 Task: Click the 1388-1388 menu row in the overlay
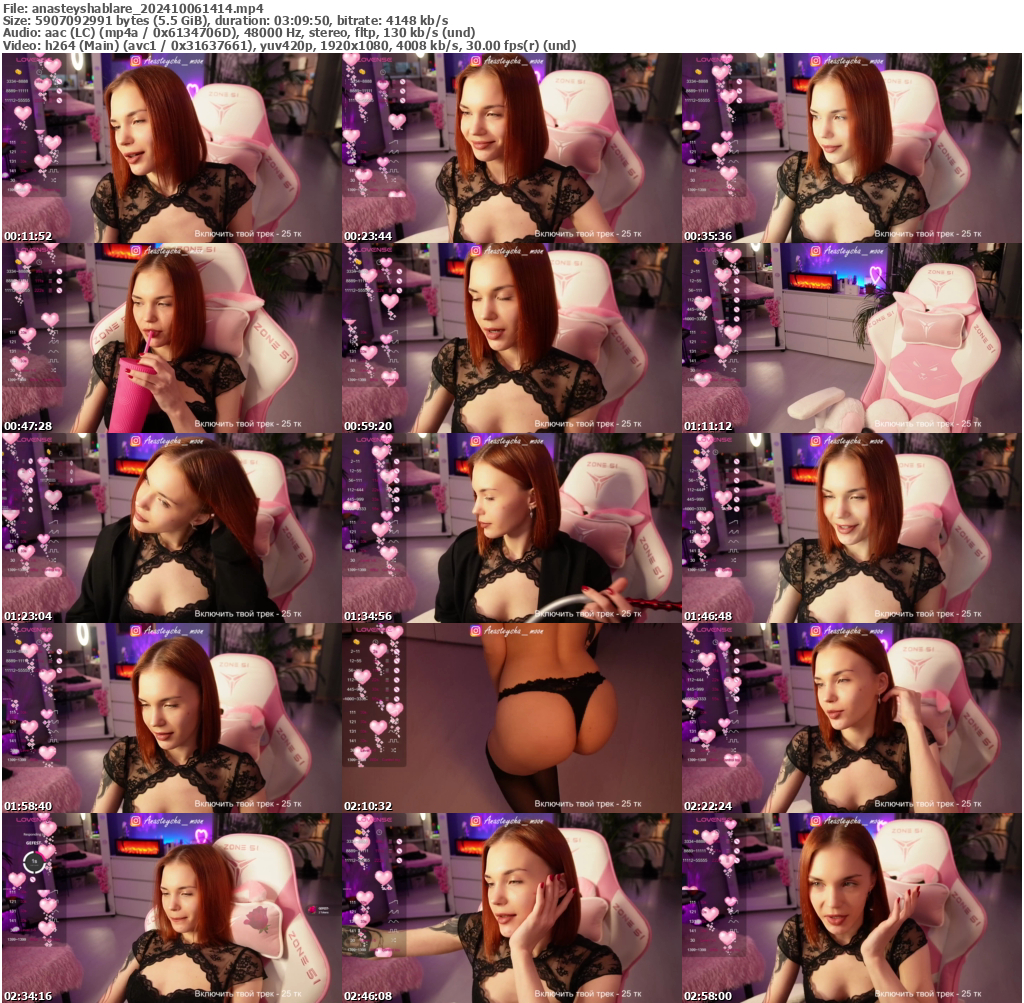point(25,190)
